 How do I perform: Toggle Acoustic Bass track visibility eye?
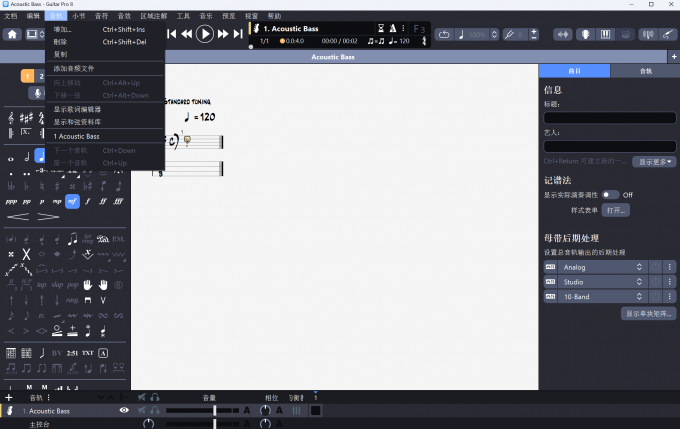[x=125, y=410]
